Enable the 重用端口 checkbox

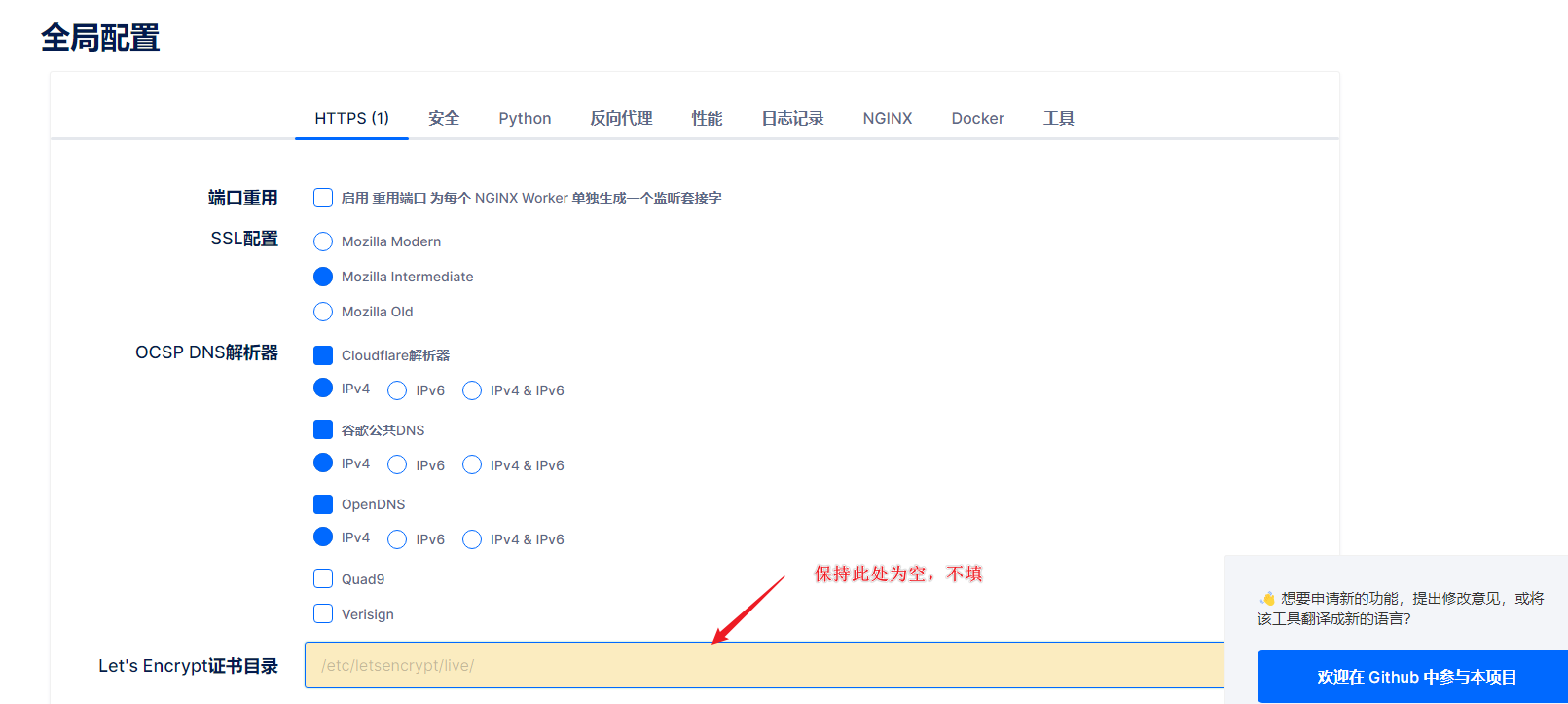(323, 198)
